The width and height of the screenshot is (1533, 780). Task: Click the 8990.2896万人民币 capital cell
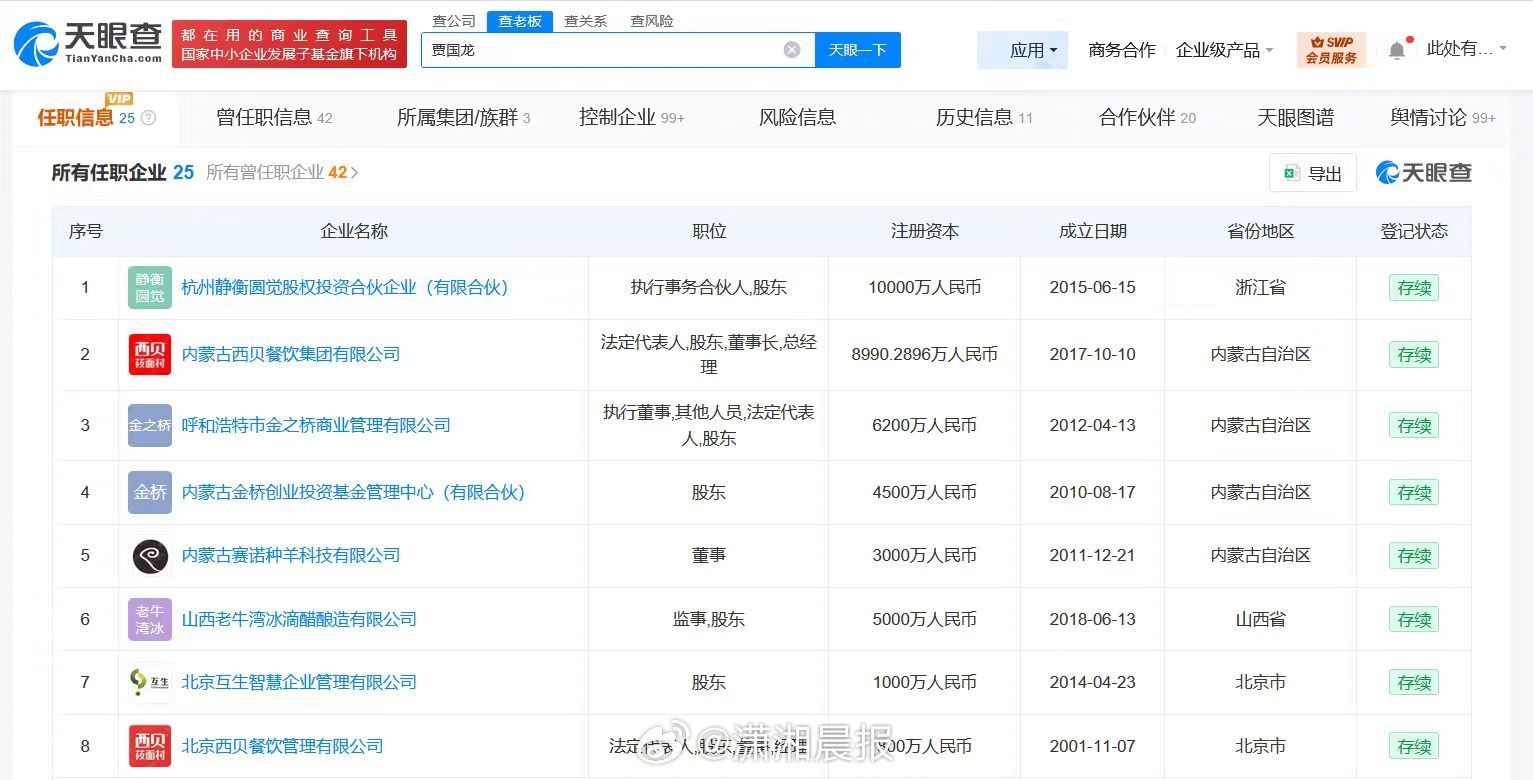click(x=925, y=354)
